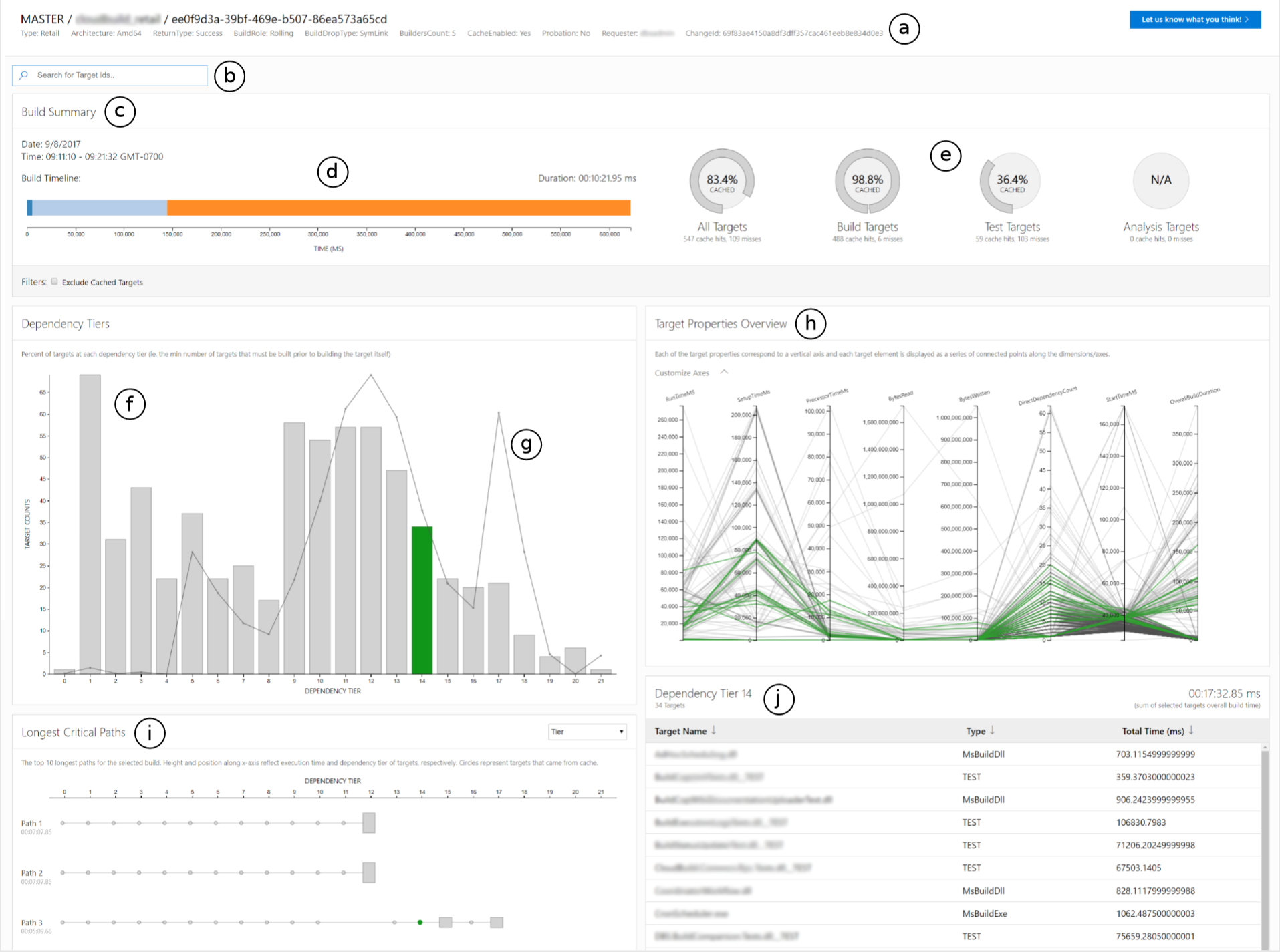Click the square end node on Path 1
The width and height of the screenshot is (1280, 952).
(x=369, y=823)
